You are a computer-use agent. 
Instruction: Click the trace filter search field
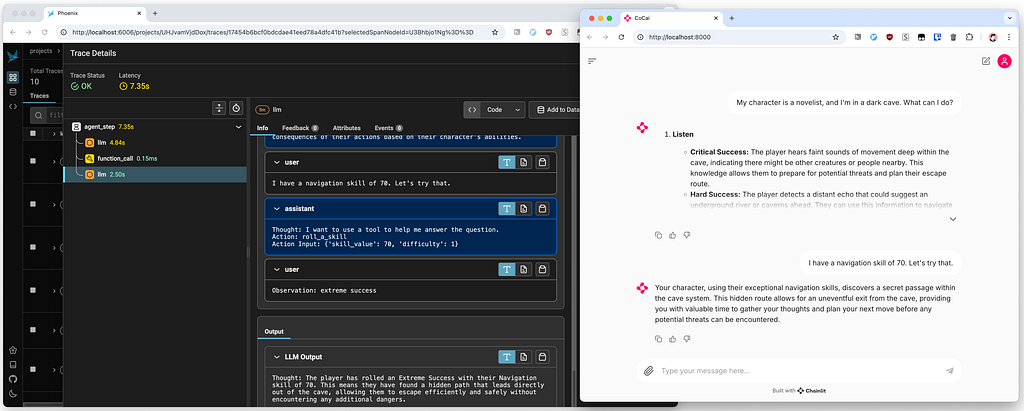(48, 116)
